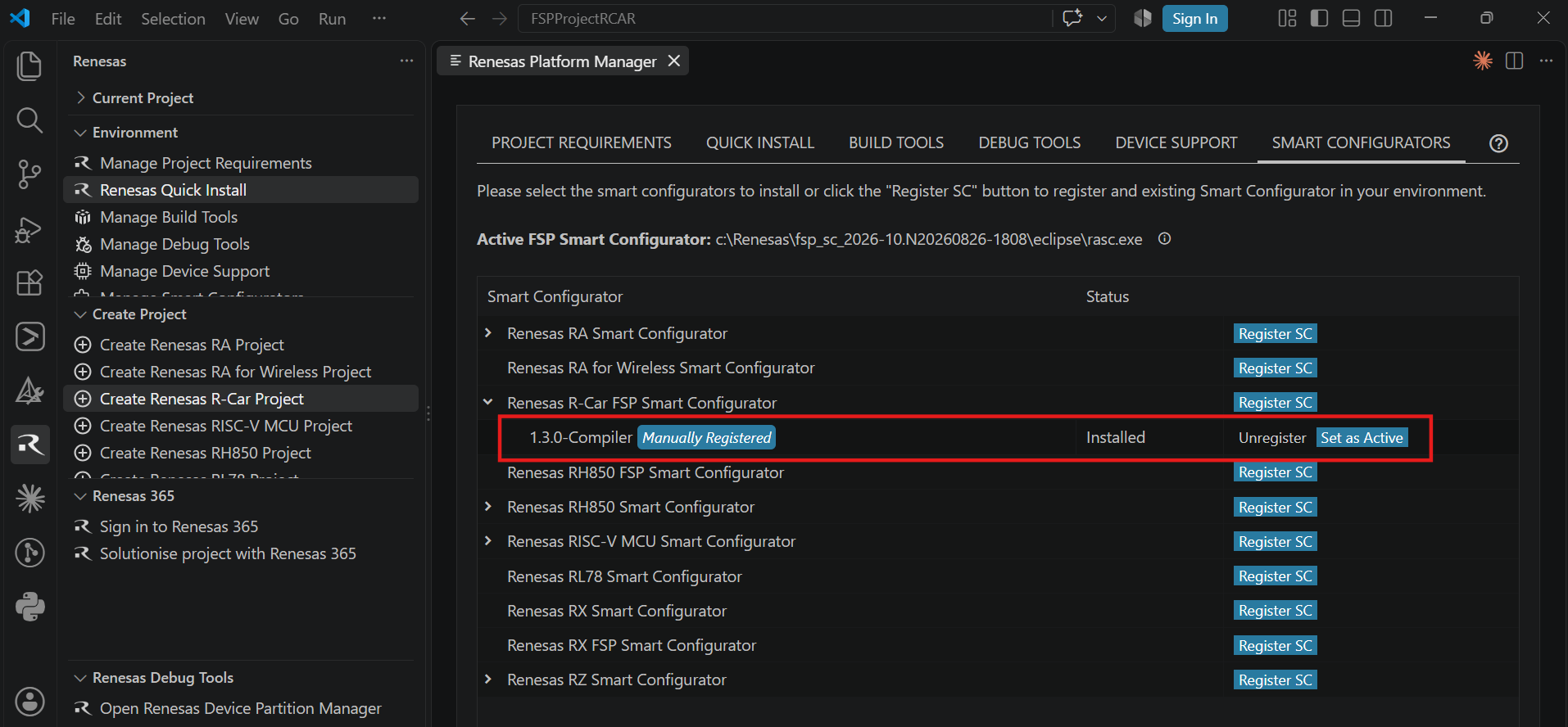Open the Extensions view
Viewport: 1568px width, 727px height.
[x=29, y=283]
